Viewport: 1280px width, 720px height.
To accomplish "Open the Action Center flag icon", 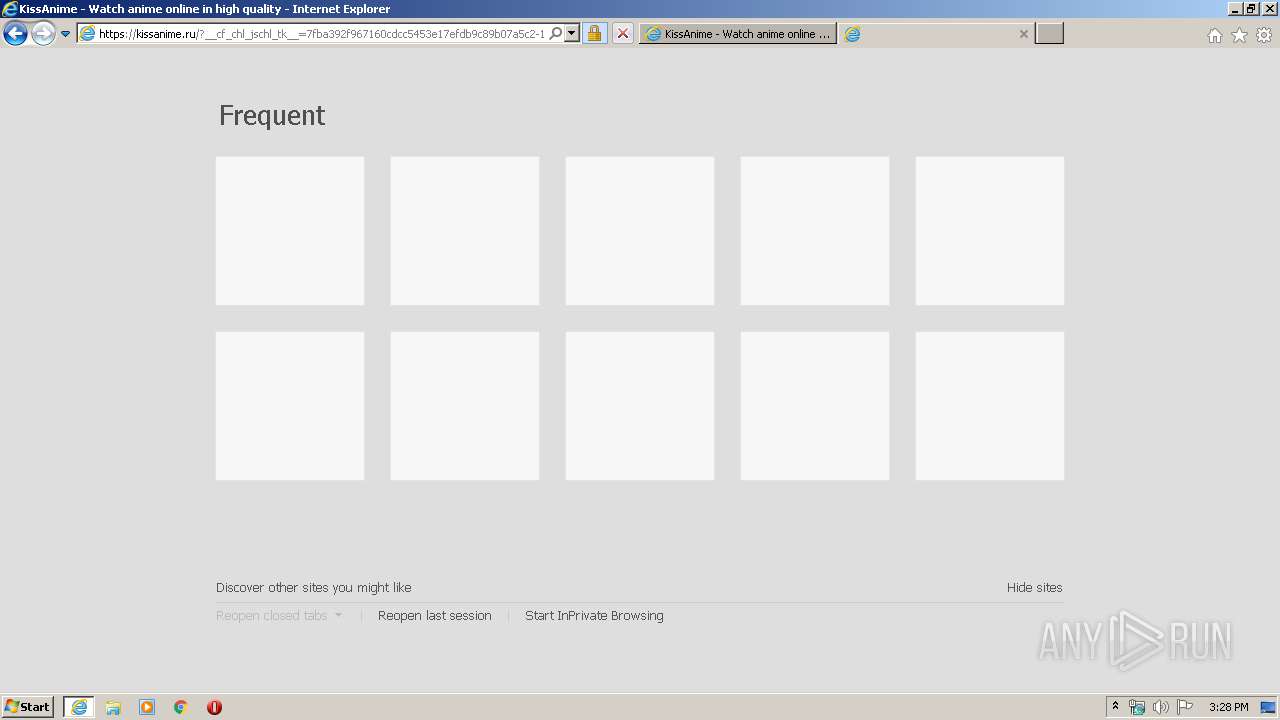I will [1185, 707].
